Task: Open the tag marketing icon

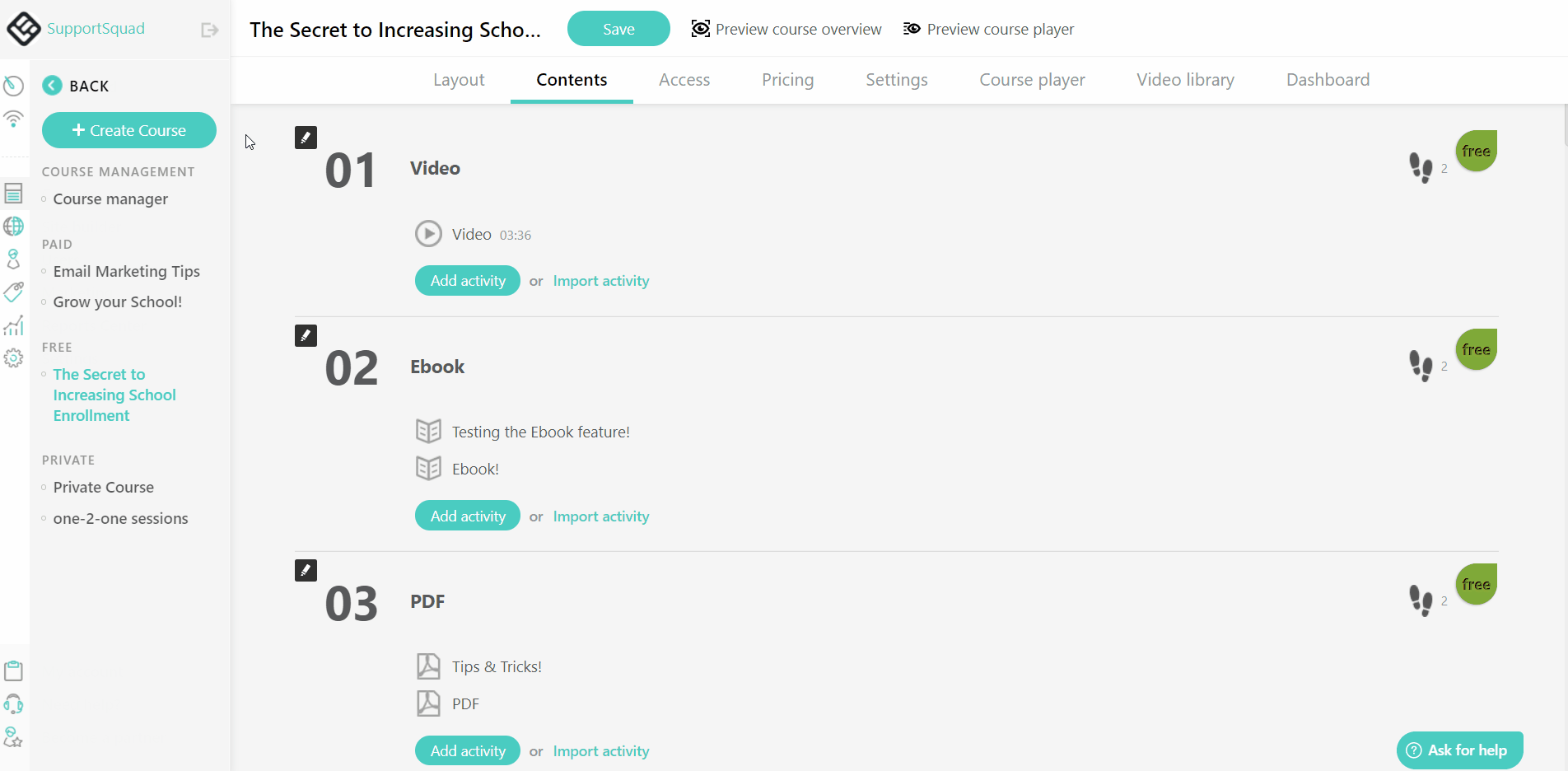Action: [x=14, y=292]
